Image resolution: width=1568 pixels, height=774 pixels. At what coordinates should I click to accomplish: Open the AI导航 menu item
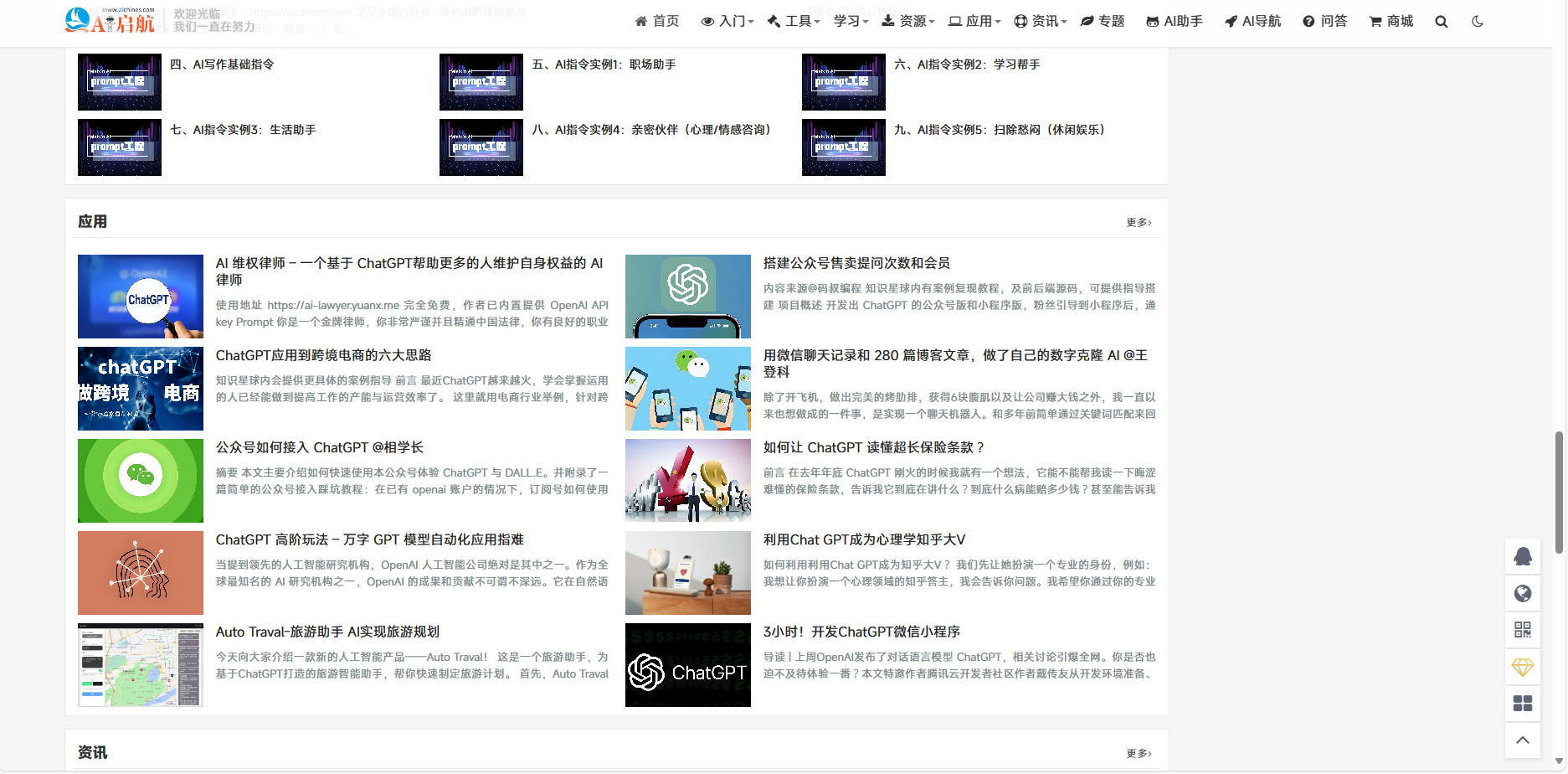(1252, 21)
